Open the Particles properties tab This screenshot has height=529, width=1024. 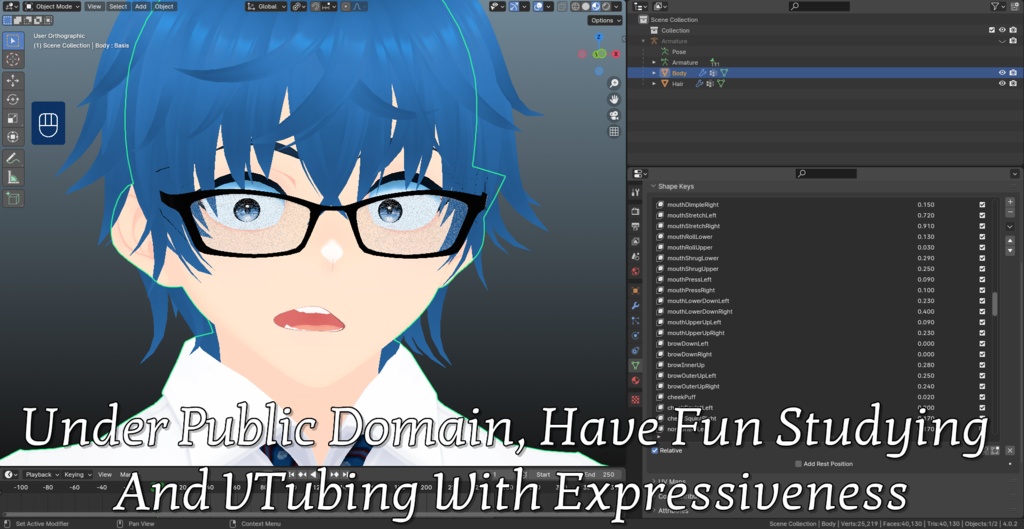click(x=635, y=321)
